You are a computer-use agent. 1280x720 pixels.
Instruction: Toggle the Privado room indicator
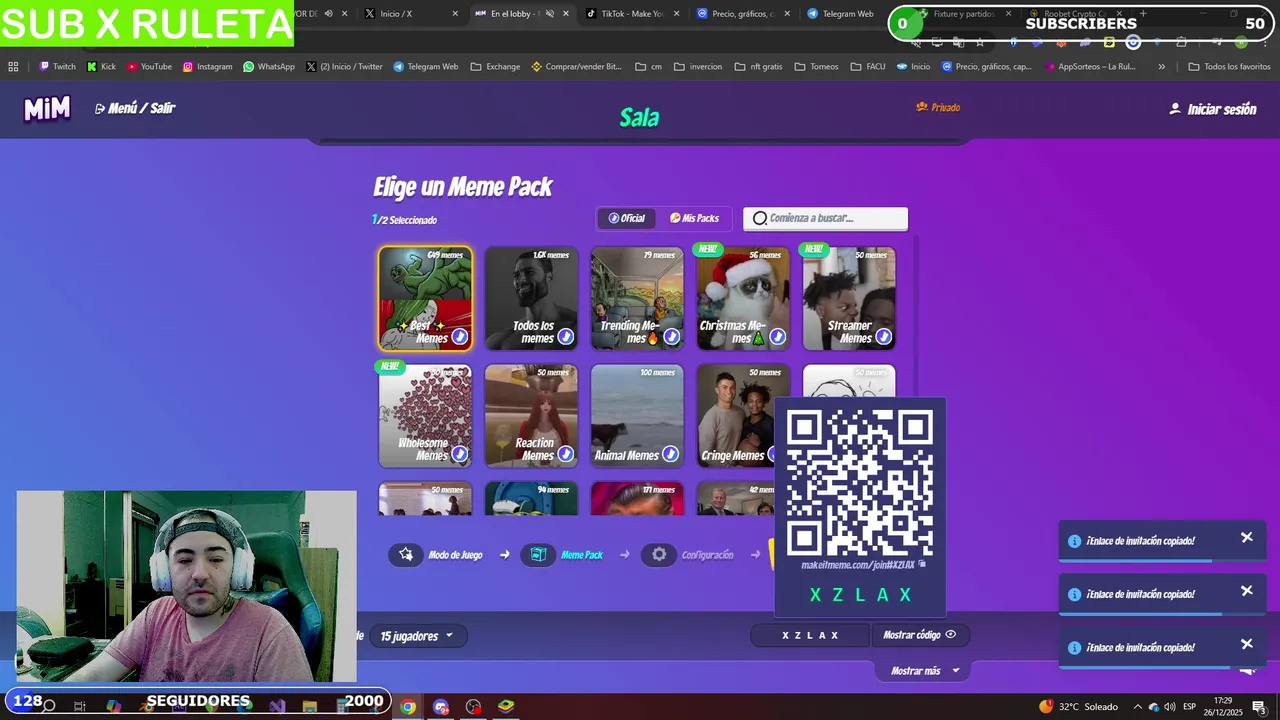point(938,107)
